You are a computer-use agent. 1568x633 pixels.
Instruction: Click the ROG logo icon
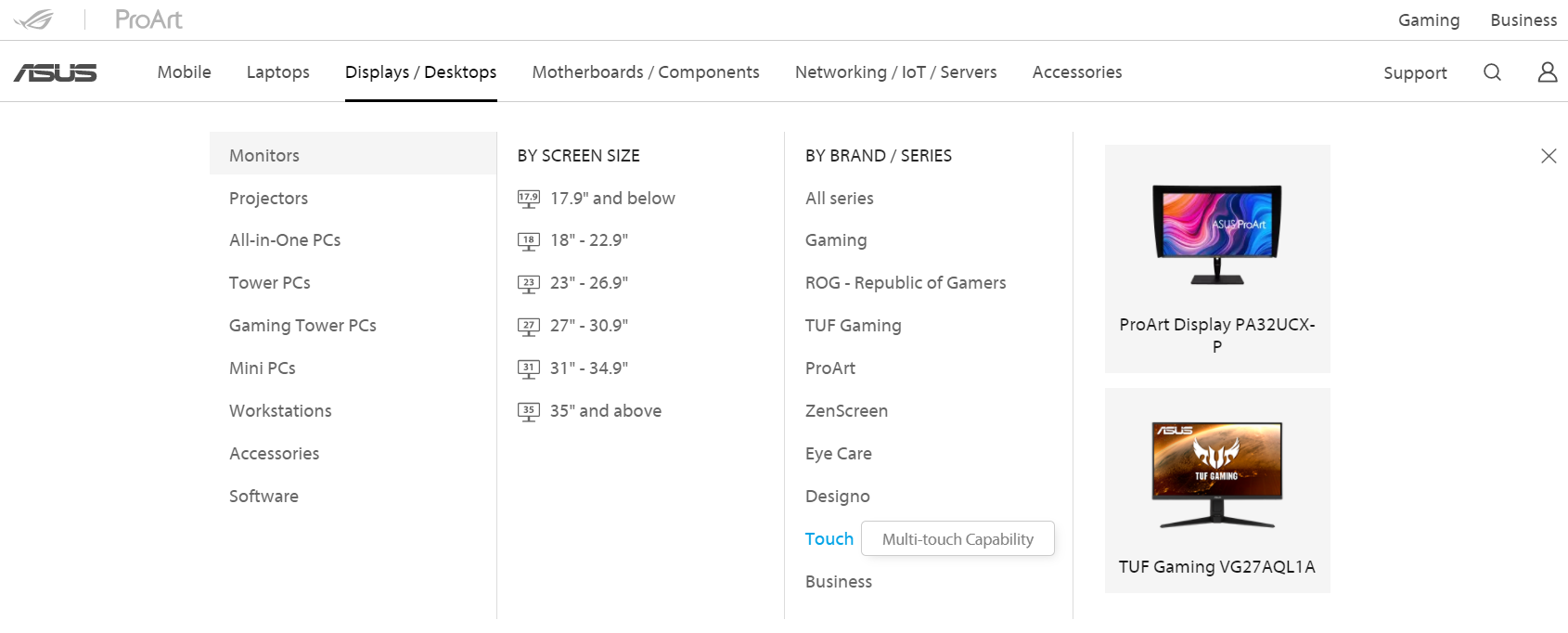33,19
